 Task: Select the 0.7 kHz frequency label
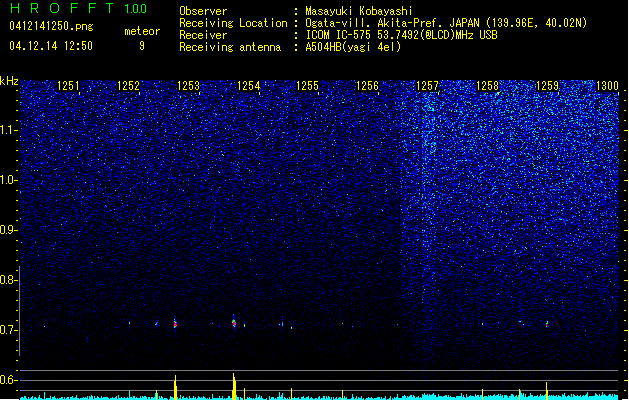9,330
